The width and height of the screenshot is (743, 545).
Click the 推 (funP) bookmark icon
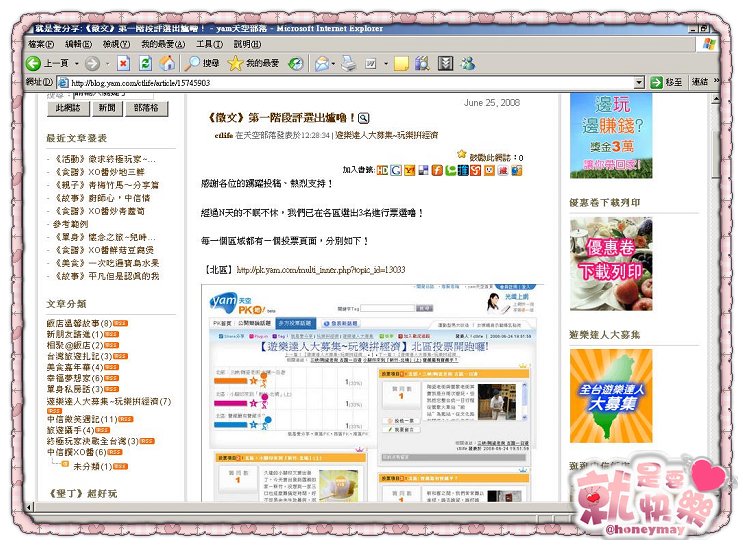pos(463,170)
